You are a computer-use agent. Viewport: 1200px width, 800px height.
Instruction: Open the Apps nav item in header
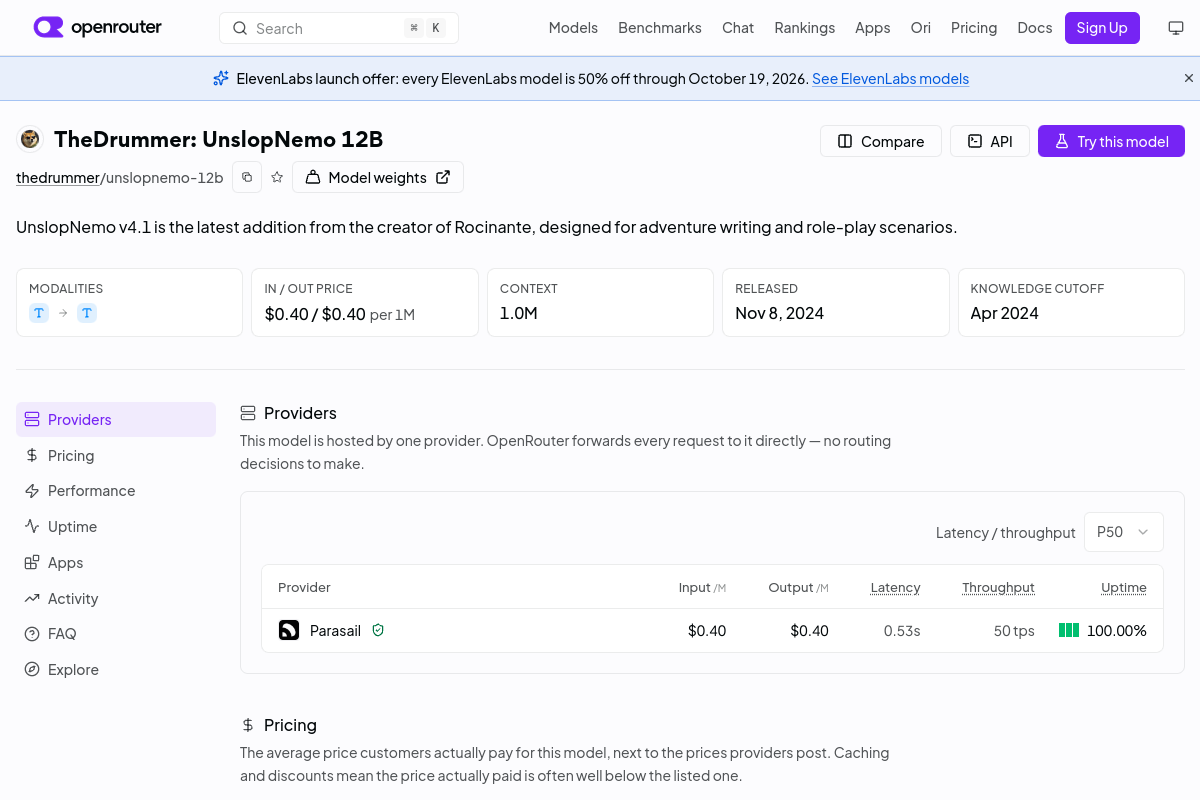(873, 28)
